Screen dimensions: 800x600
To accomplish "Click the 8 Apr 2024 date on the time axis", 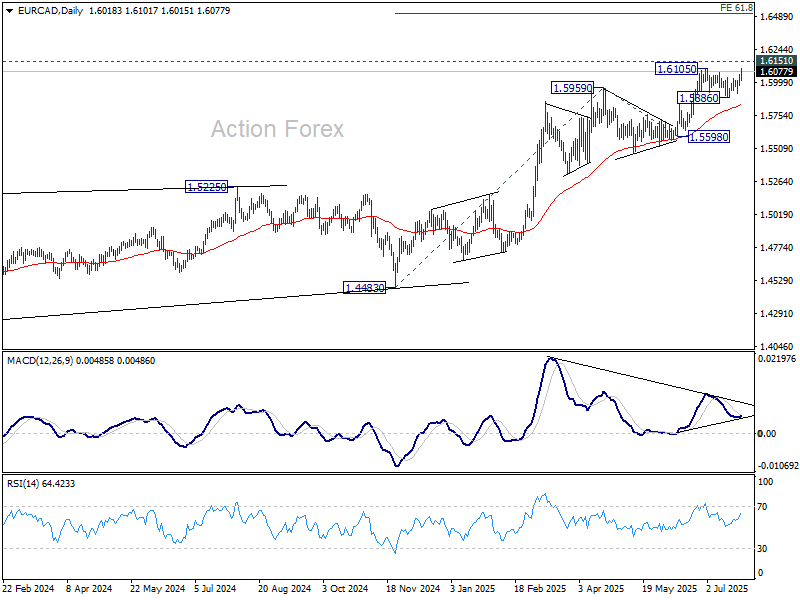I will [89, 588].
